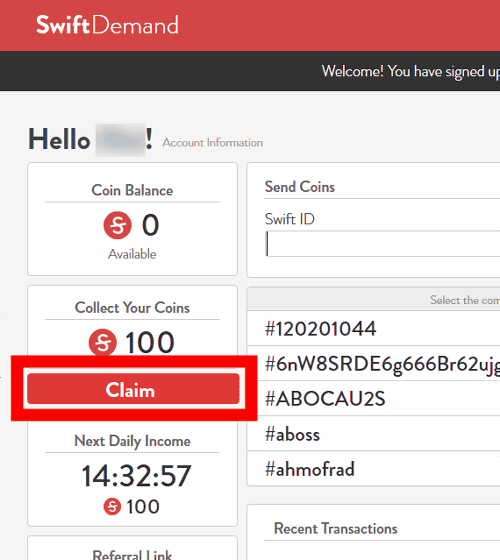Click the Collect Your Coins coin icon

(102, 342)
